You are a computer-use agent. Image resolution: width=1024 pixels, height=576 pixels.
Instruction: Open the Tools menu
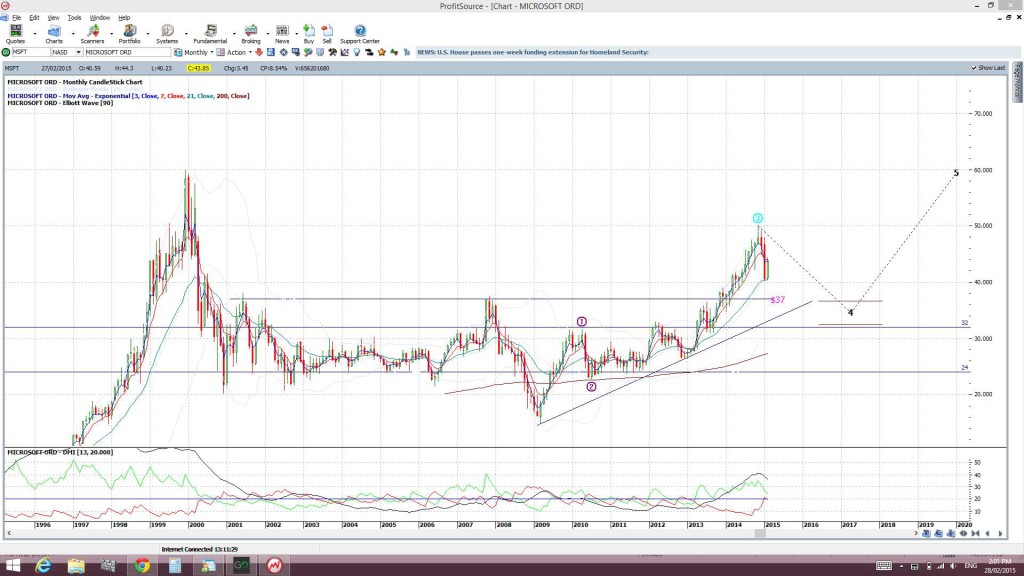coord(74,18)
